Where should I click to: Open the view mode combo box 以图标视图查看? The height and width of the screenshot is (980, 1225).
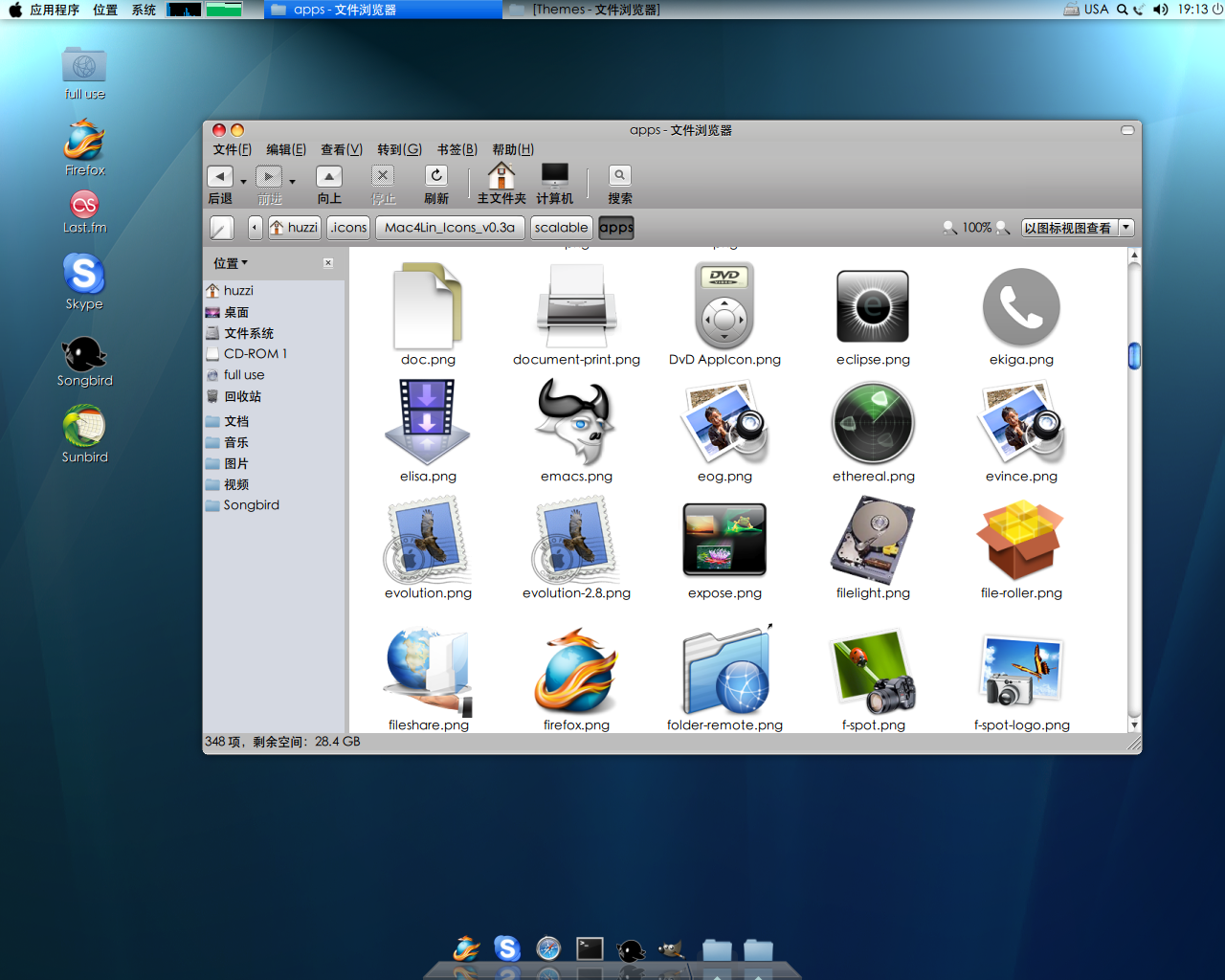click(1078, 228)
